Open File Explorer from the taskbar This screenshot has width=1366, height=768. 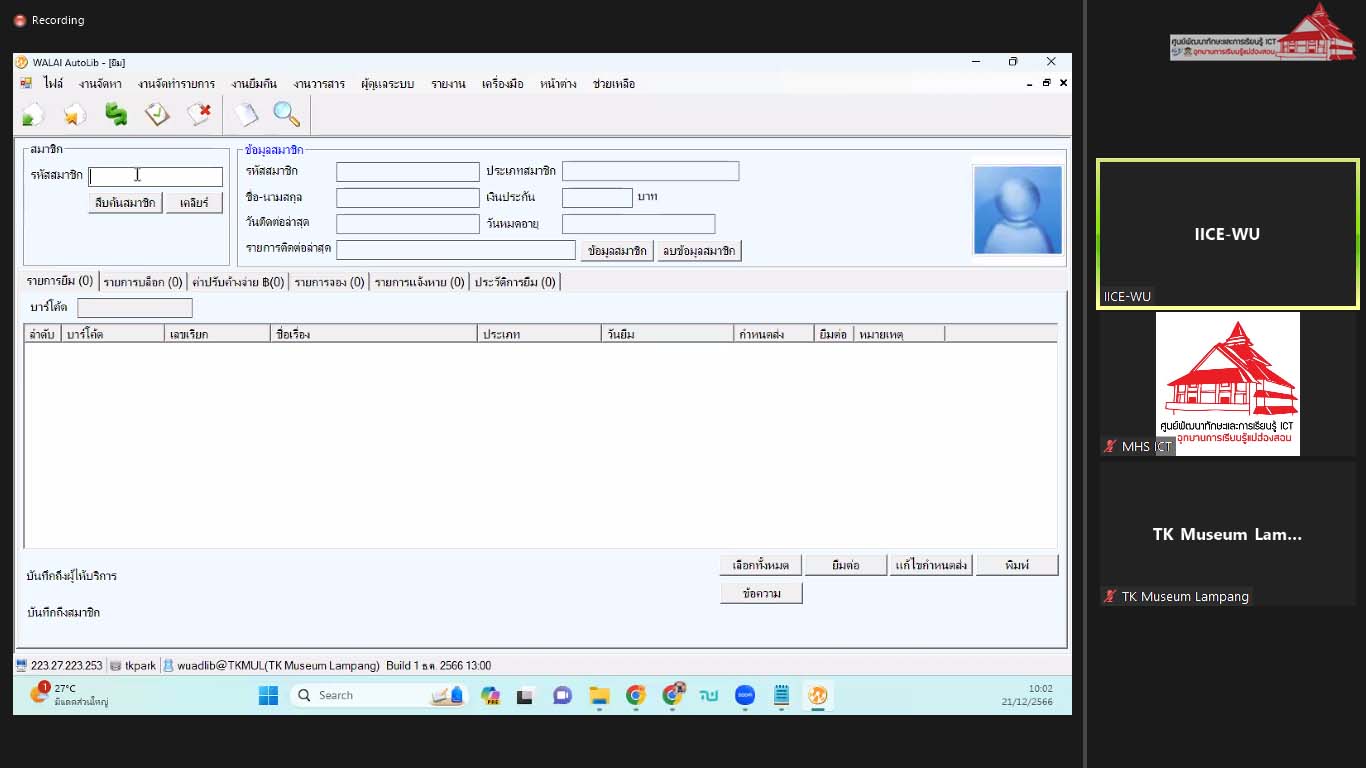(599, 695)
